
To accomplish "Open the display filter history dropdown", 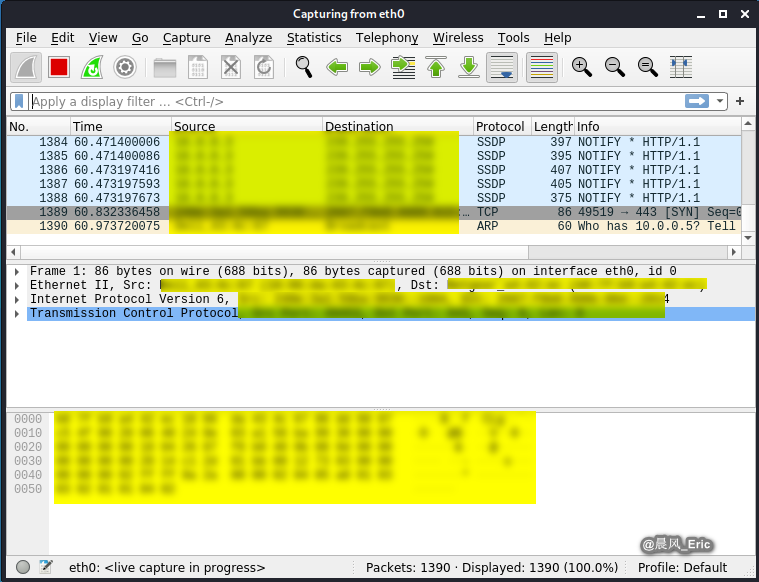I will click(721, 101).
